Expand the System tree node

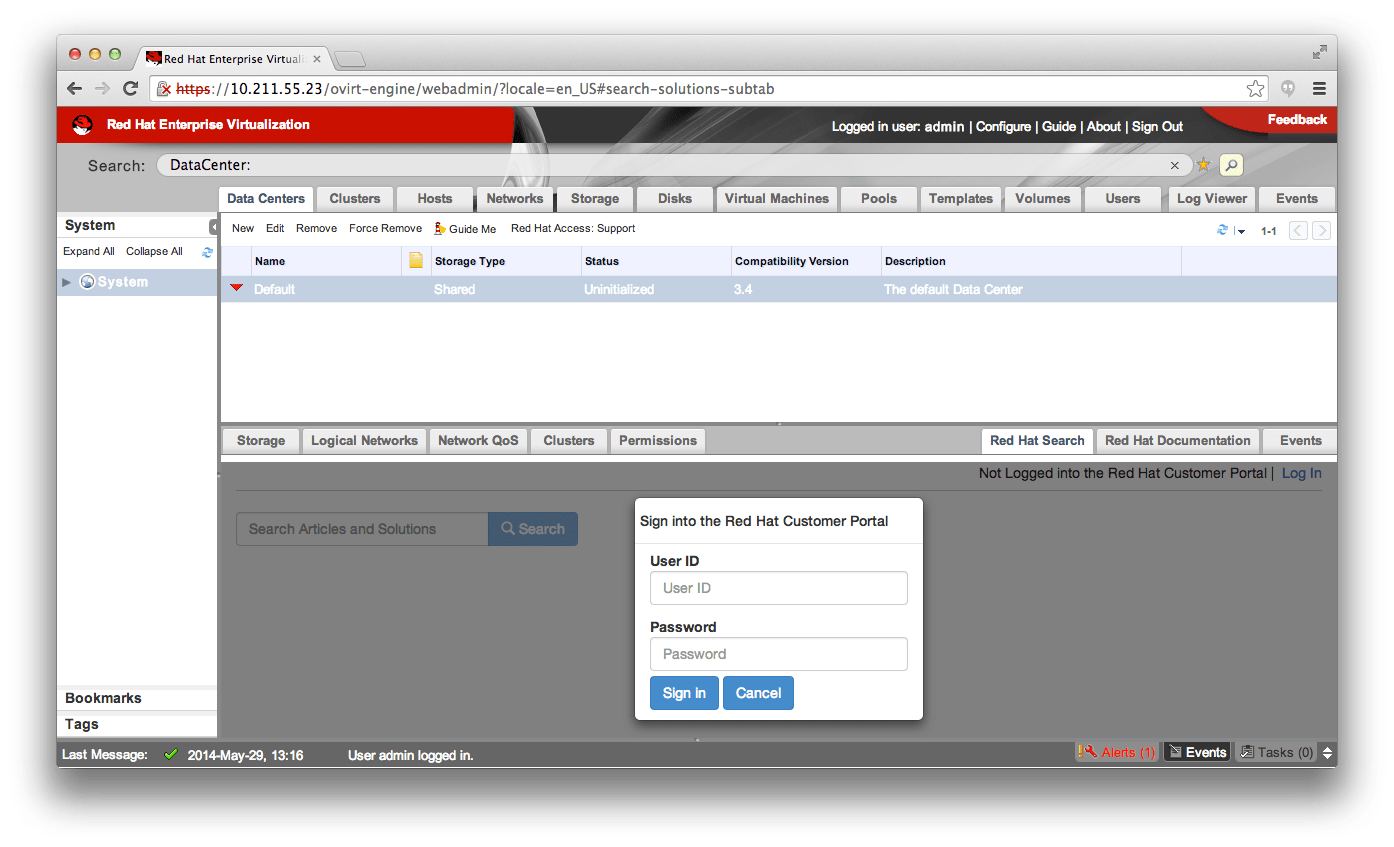coord(66,281)
